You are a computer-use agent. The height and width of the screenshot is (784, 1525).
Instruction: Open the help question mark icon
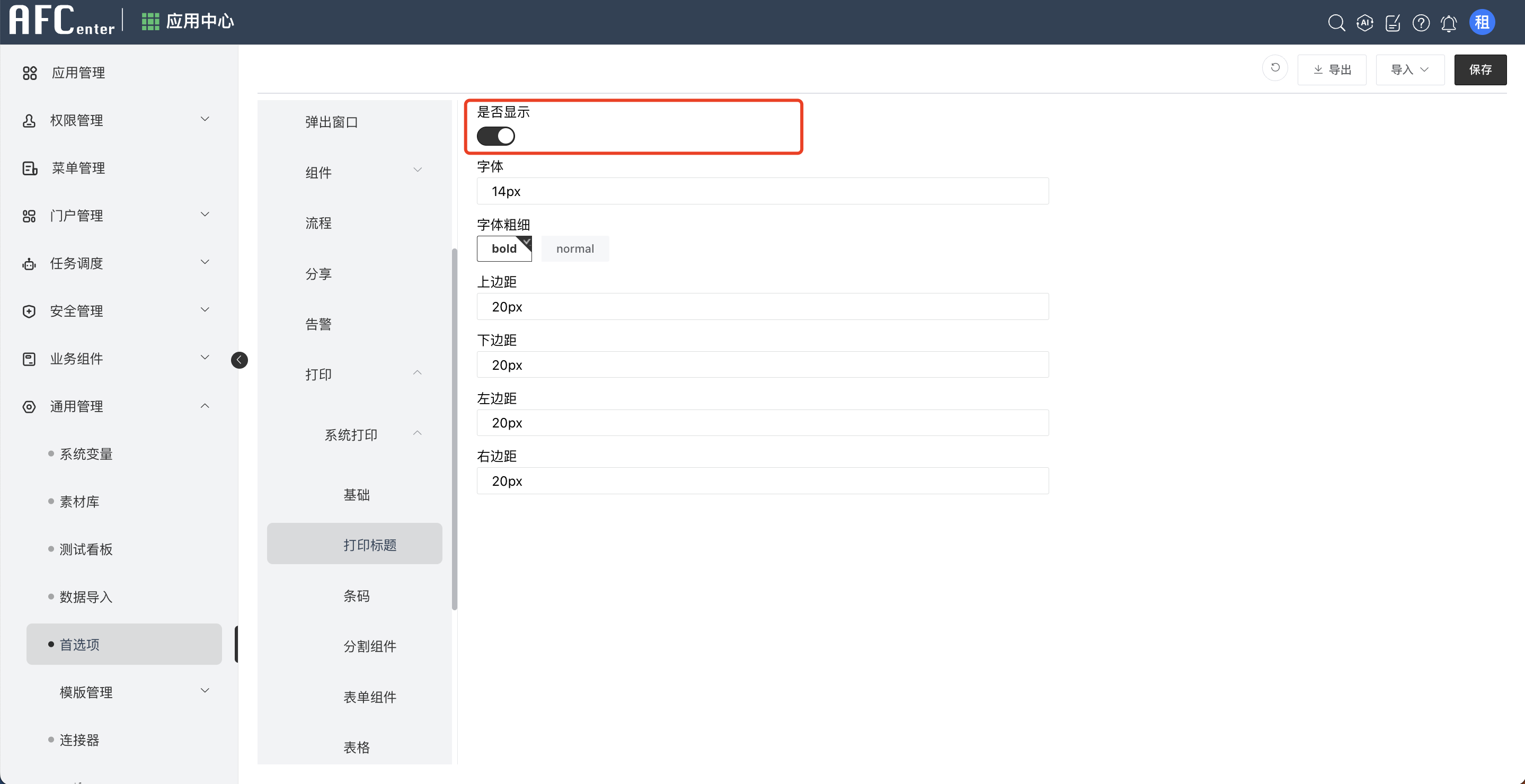tap(1421, 22)
